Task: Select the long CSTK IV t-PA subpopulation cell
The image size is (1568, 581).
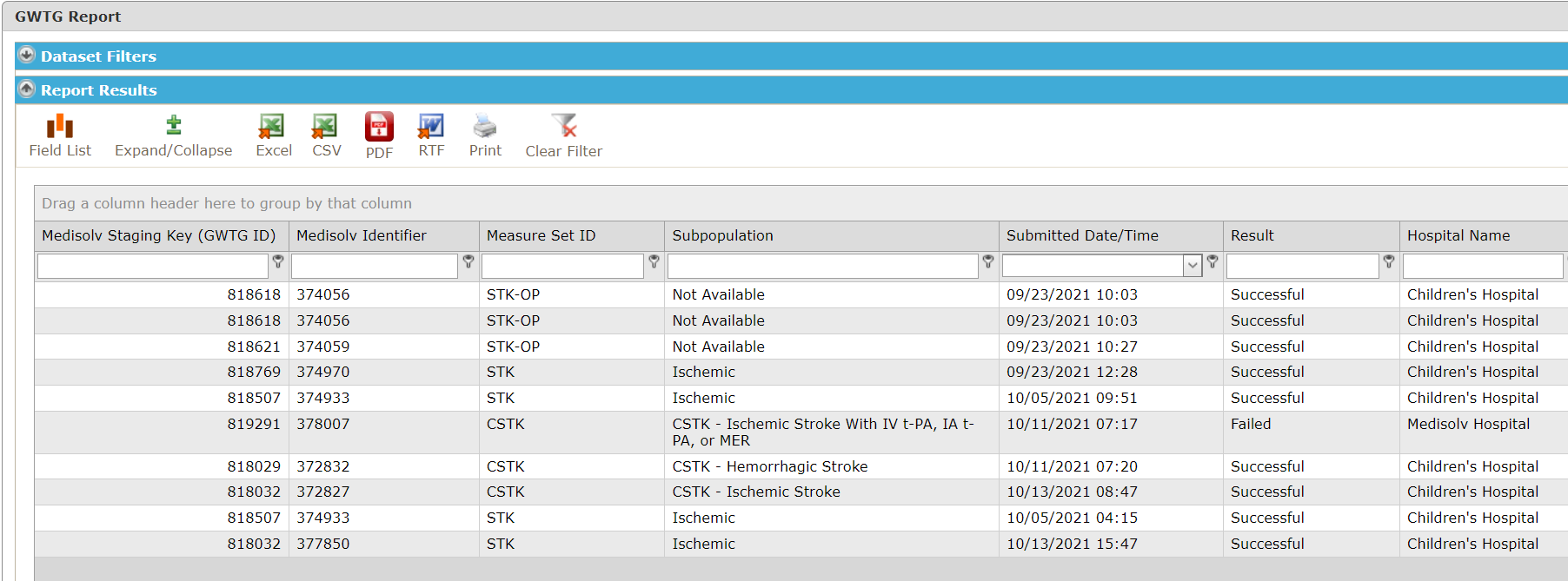Action: tap(832, 432)
